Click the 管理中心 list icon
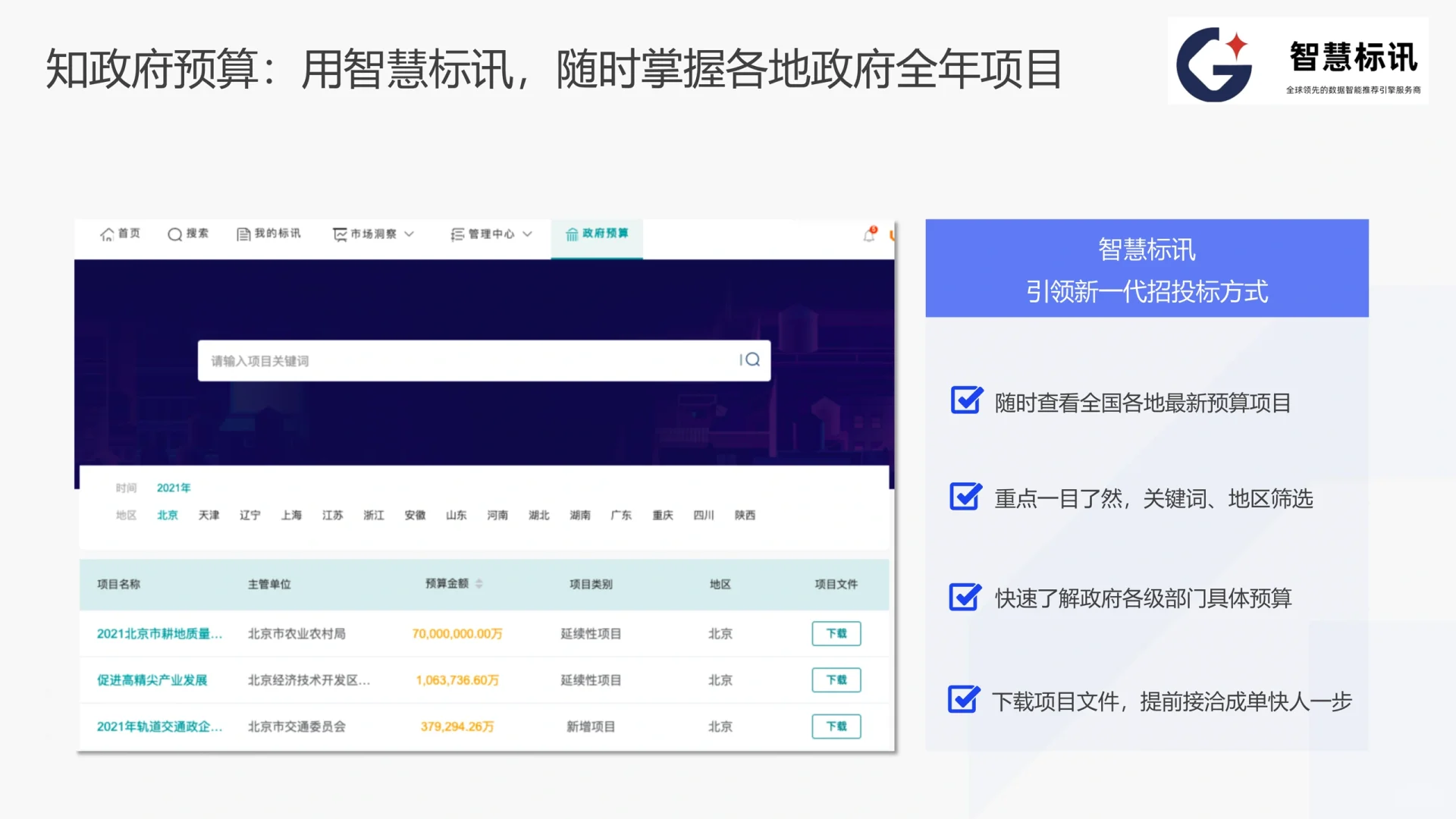 (458, 234)
